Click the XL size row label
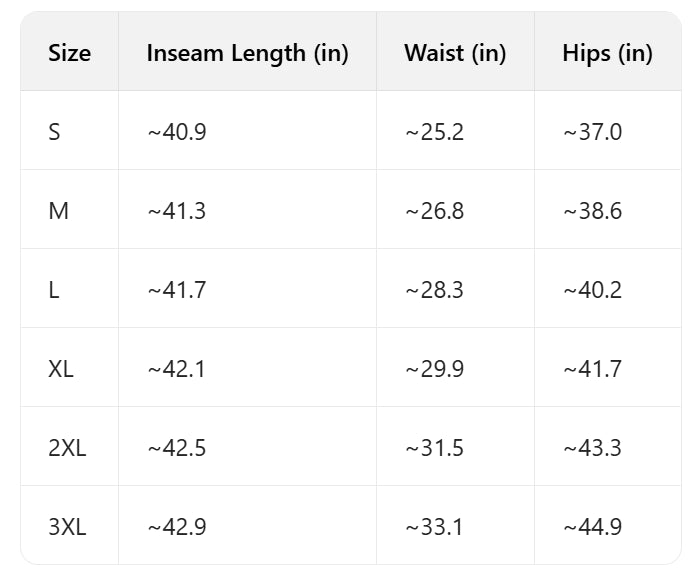This screenshot has height=576, width=696. pos(61,368)
